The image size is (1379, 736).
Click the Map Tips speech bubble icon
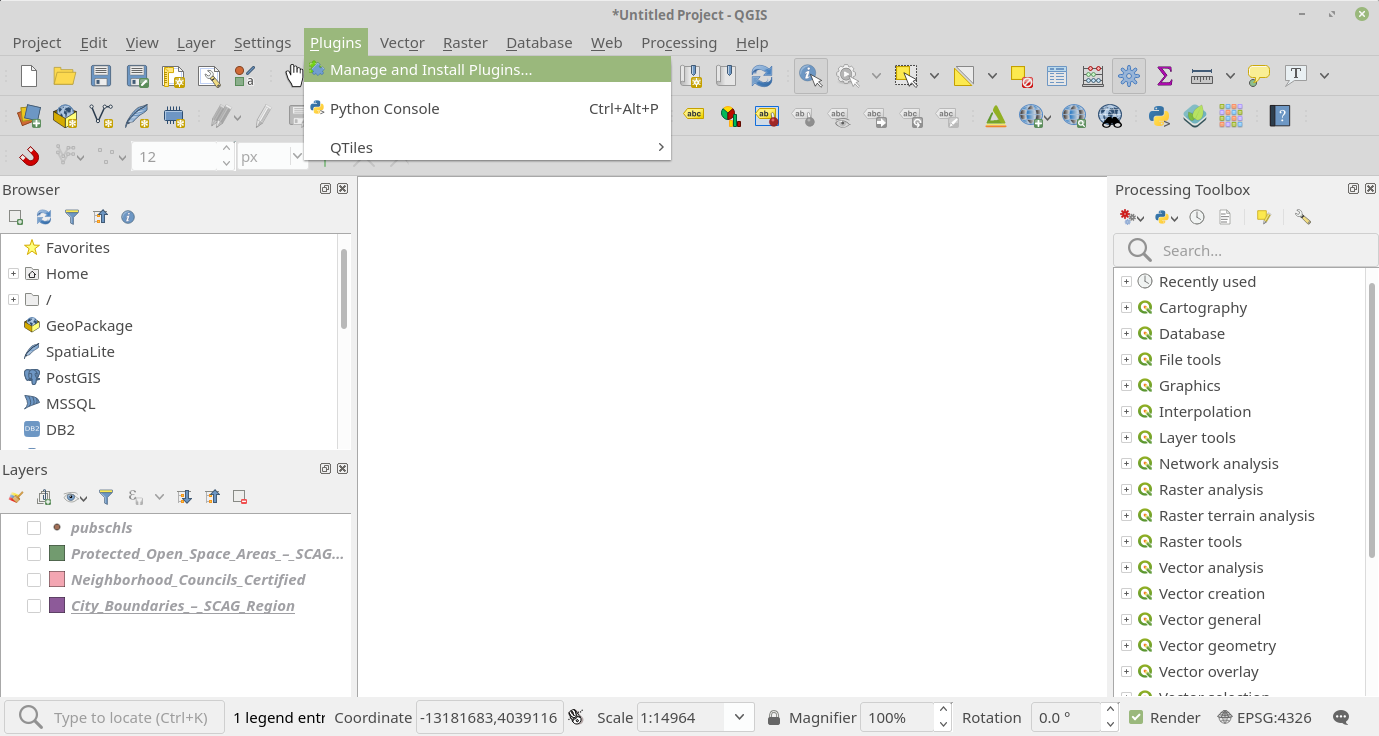(1259, 76)
